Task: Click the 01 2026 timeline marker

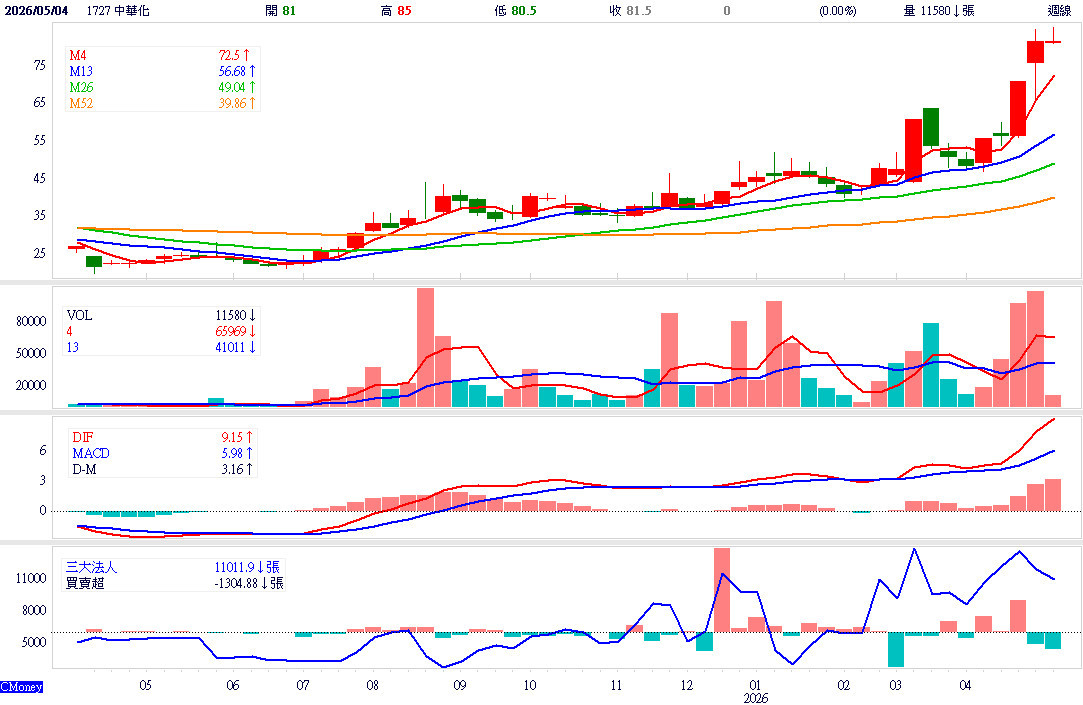Action: click(x=756, y=691)
